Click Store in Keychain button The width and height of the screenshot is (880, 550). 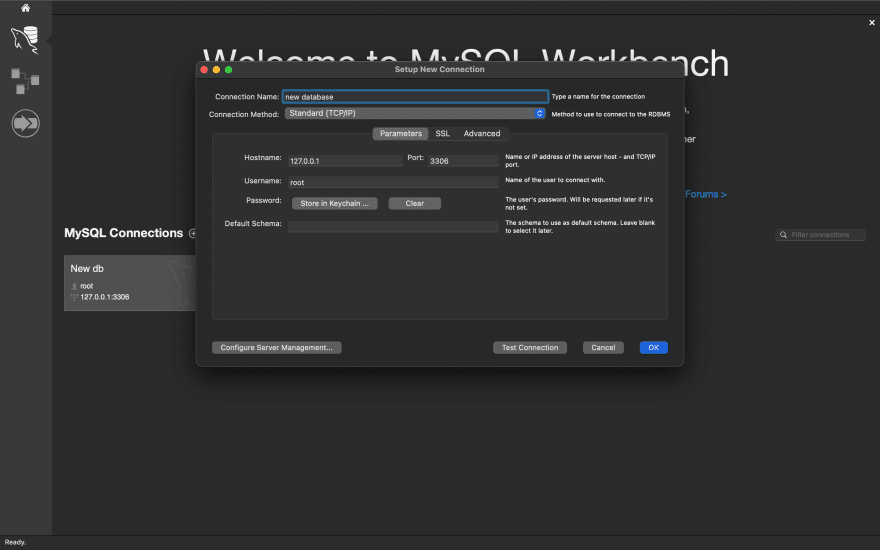click(334, 203)
